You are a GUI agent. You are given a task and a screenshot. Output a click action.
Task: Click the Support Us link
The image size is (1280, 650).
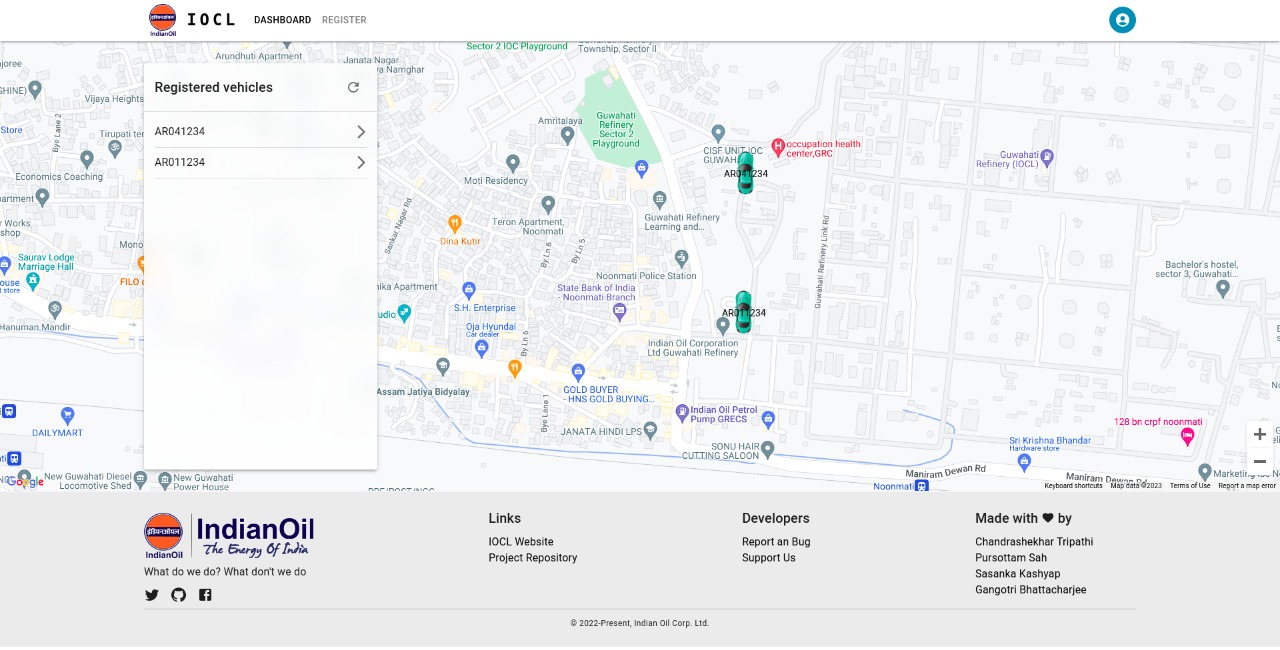769,558
